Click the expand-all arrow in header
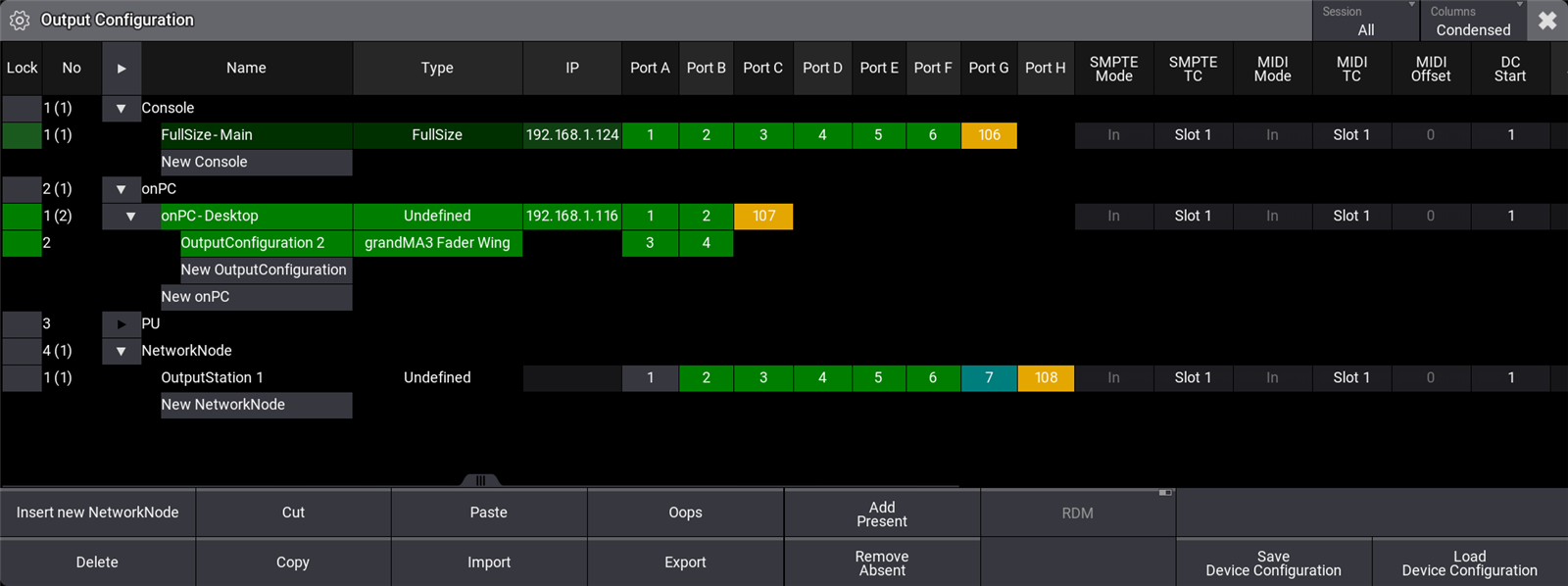 pos(122,69)
